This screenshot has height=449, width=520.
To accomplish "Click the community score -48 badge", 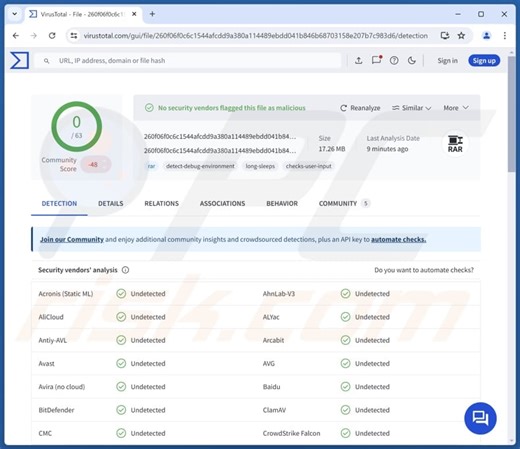I will coord(95,164).
